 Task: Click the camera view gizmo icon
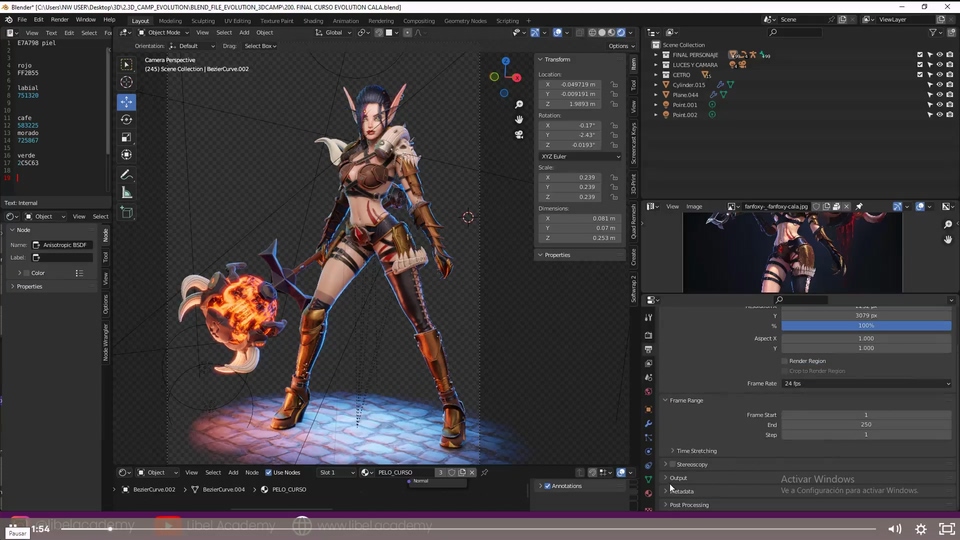point(519,135)
